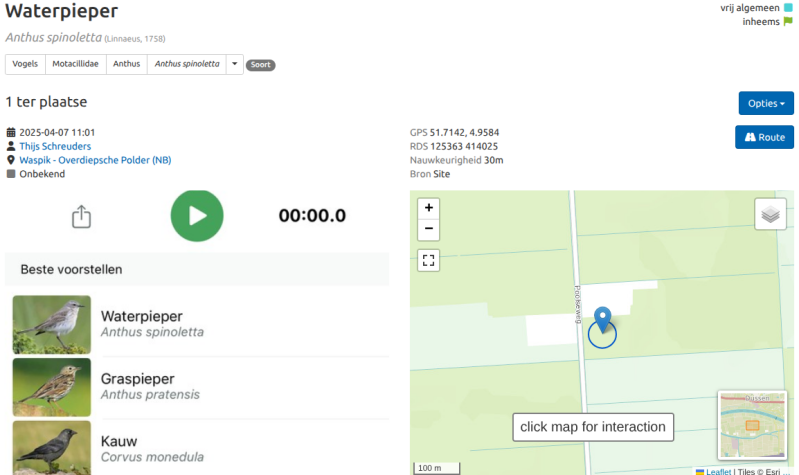Viewport: 799px width, 475px height.
Task: Click the Leaflet attribution link
Action: click(x=718, y=471)
